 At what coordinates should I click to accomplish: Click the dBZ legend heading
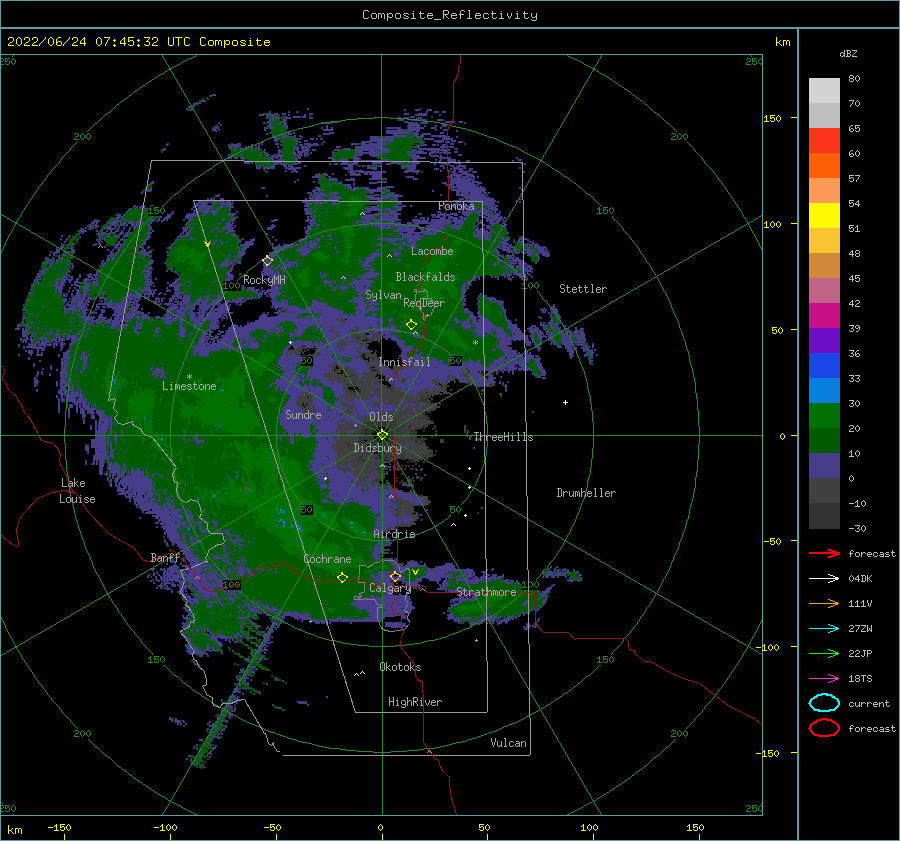click(848, 53)
